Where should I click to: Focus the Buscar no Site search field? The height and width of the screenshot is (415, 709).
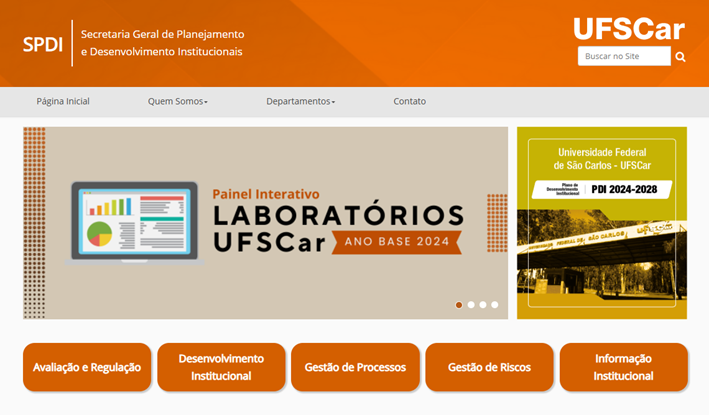[624, 56]
